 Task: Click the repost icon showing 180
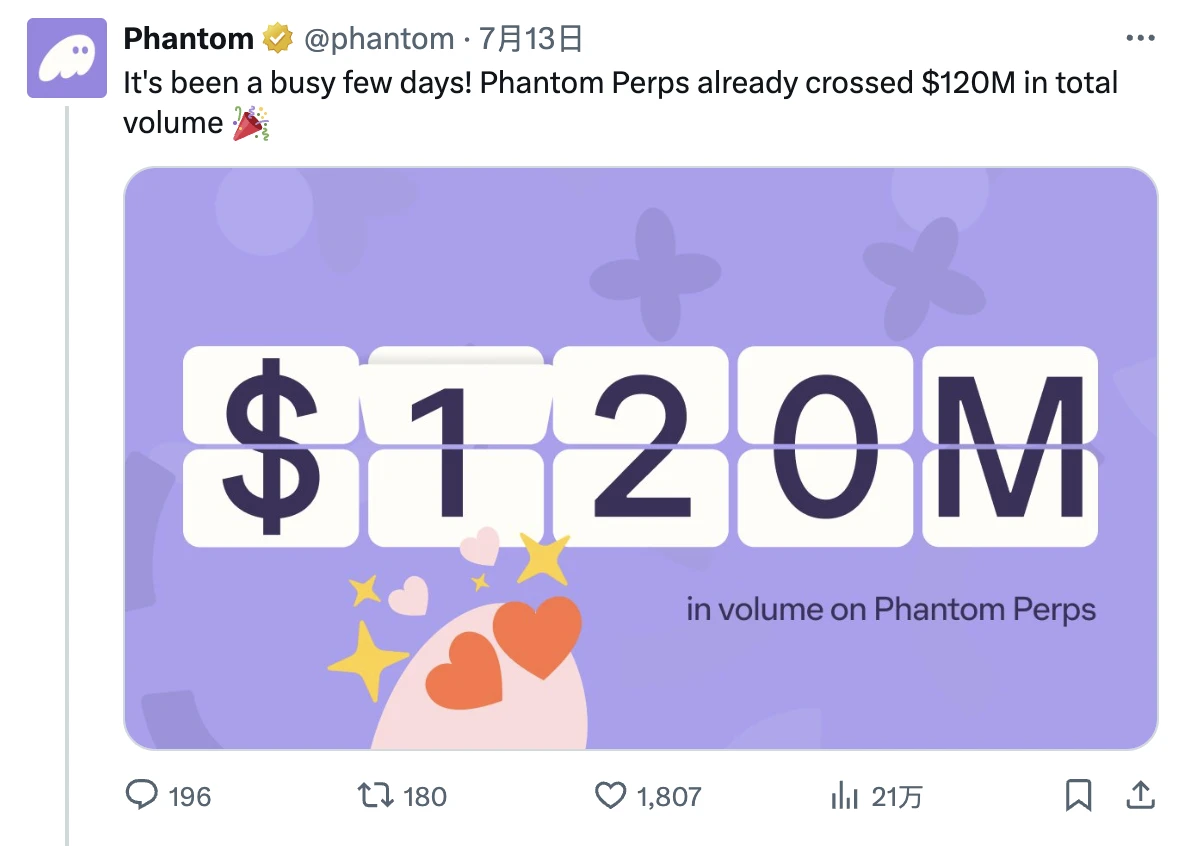[x=376, y=796]
